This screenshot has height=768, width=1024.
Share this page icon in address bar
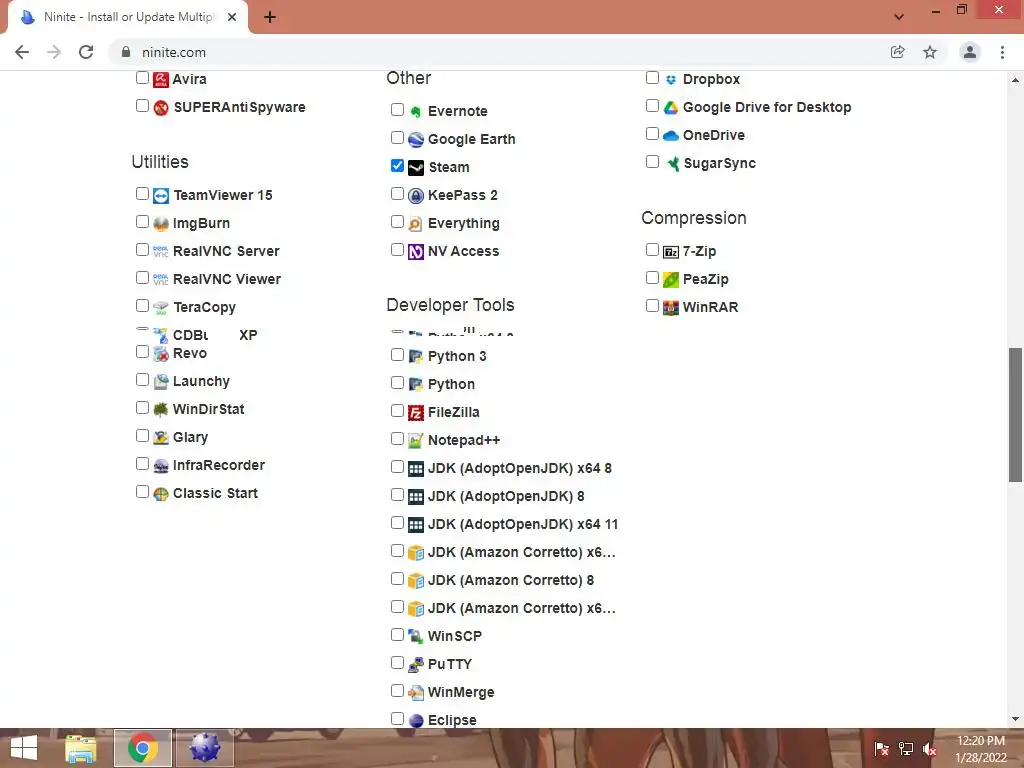[x=898, y=52]
